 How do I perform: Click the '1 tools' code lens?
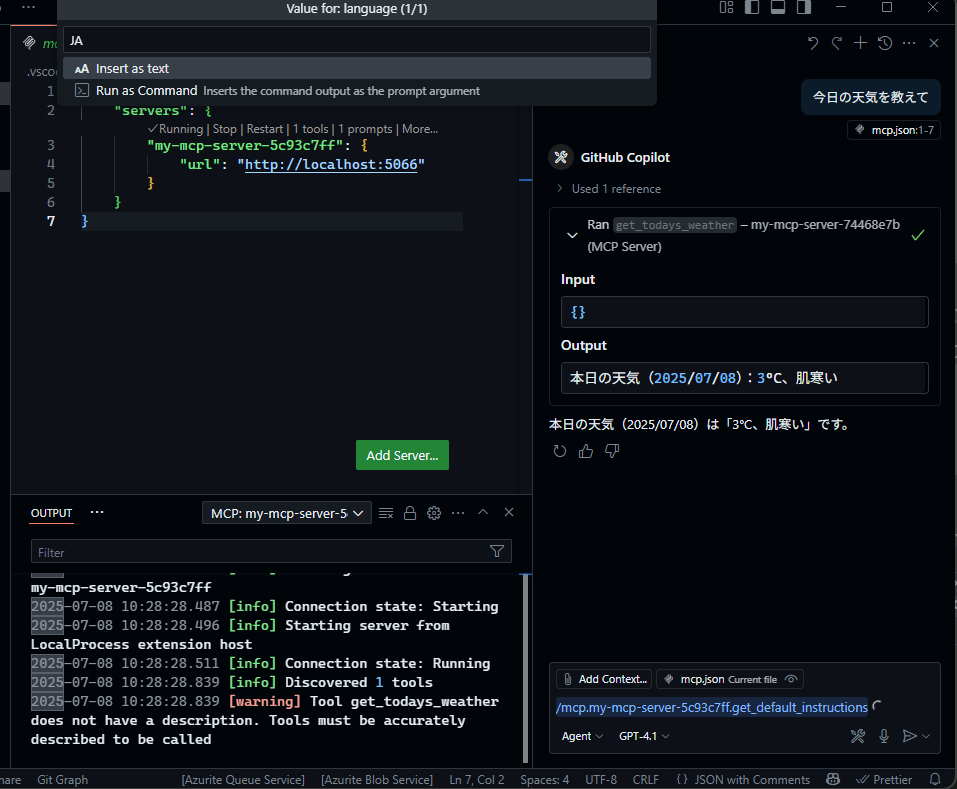(x=311, y=129)
